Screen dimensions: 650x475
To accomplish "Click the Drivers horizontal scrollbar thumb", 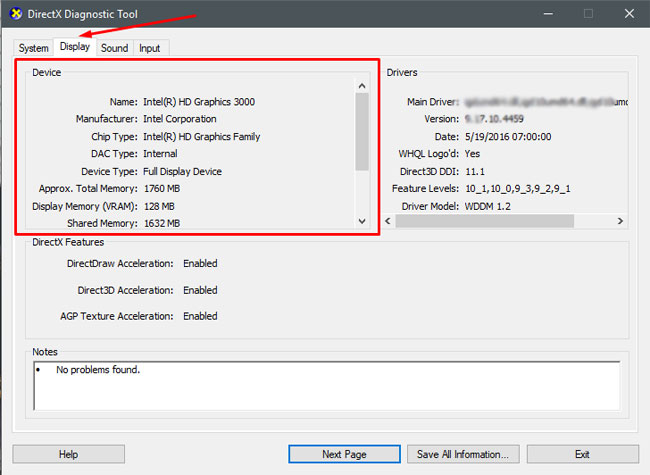I will coord(485,221).
